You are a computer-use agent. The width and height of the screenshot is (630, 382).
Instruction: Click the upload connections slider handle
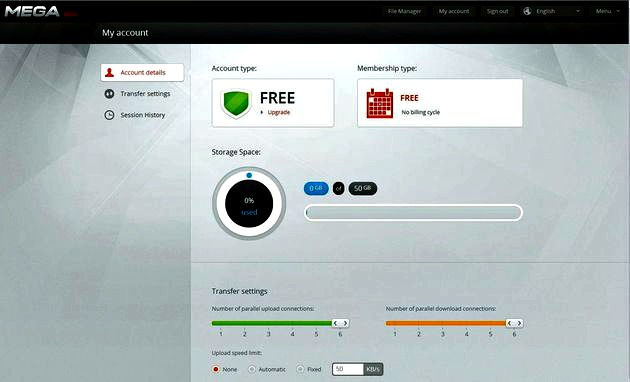coord(340,323)
